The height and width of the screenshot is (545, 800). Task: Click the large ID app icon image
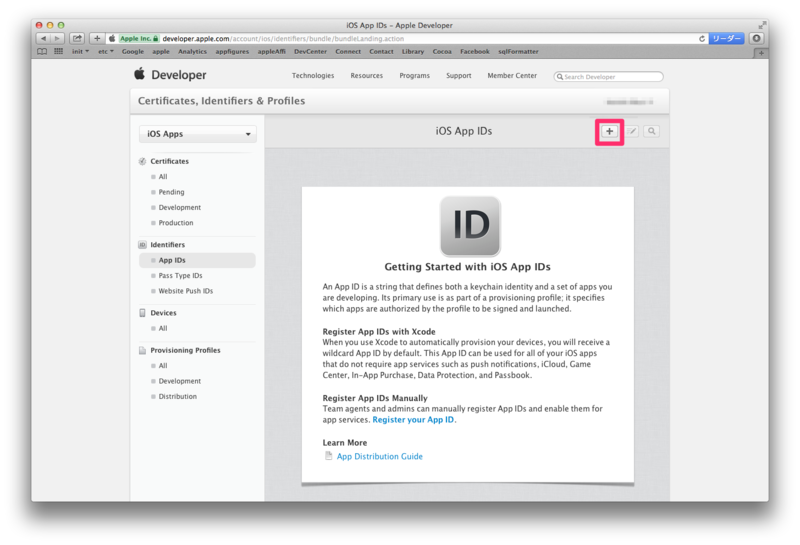click(470, 226)
